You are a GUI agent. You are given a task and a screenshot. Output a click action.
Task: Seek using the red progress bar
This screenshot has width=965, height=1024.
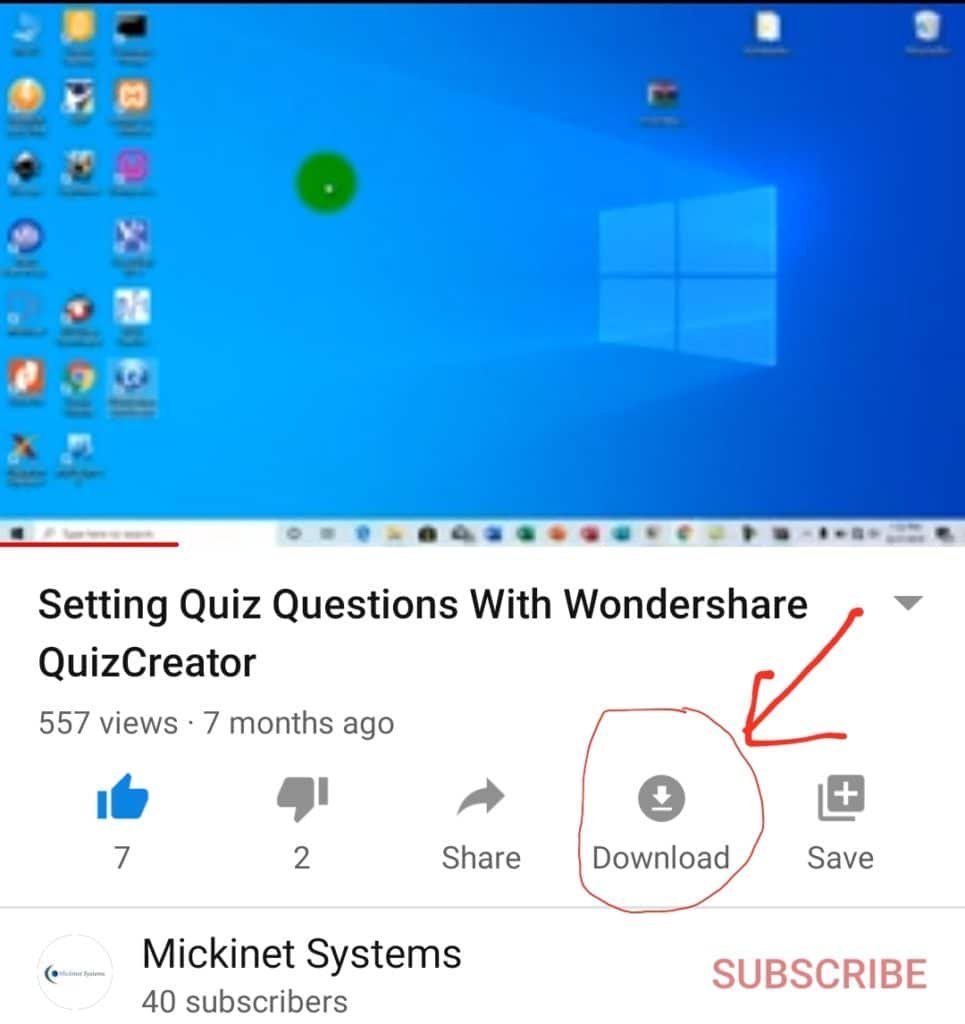point(89,543)
